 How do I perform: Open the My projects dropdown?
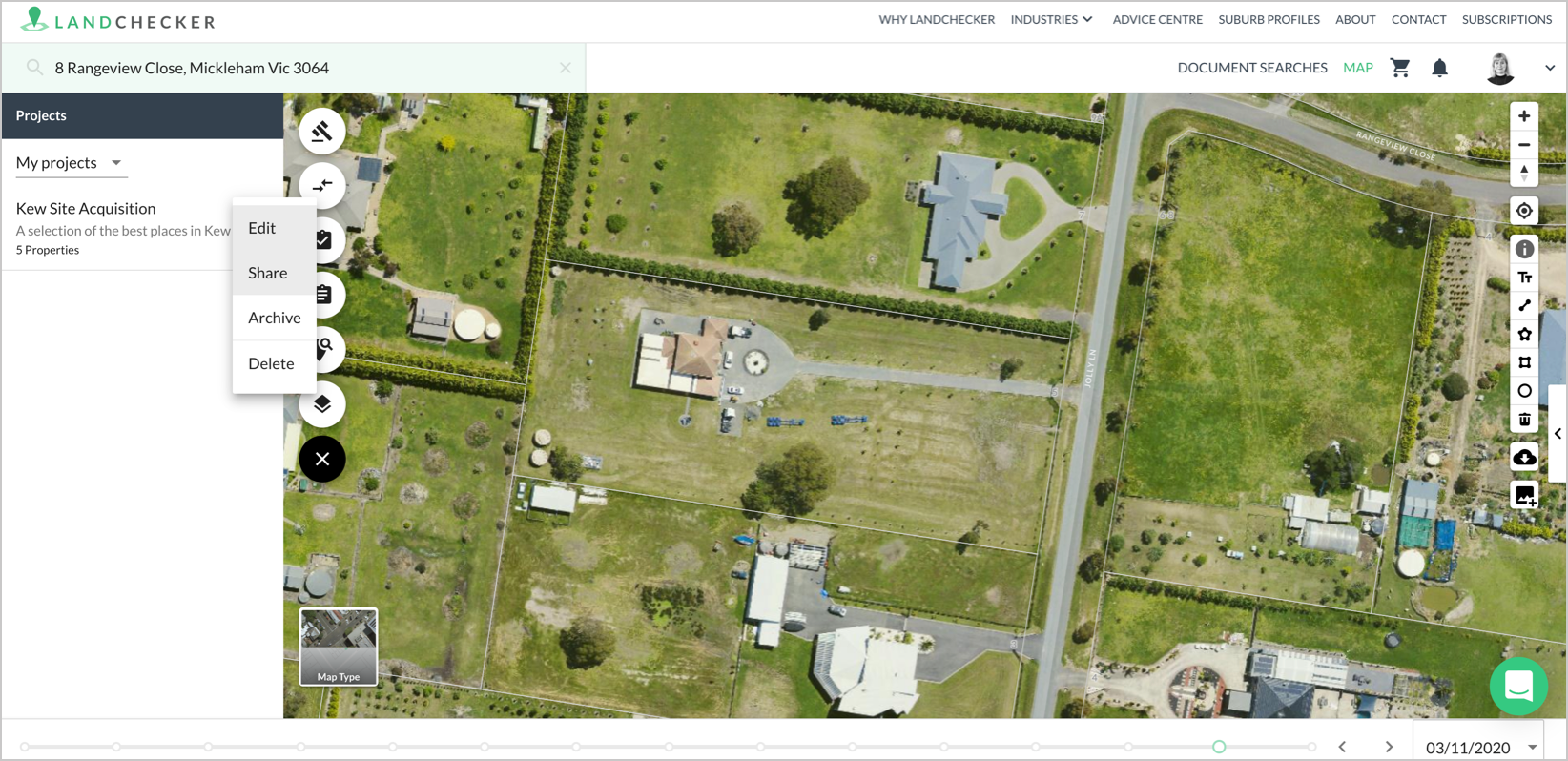point(71,163)
